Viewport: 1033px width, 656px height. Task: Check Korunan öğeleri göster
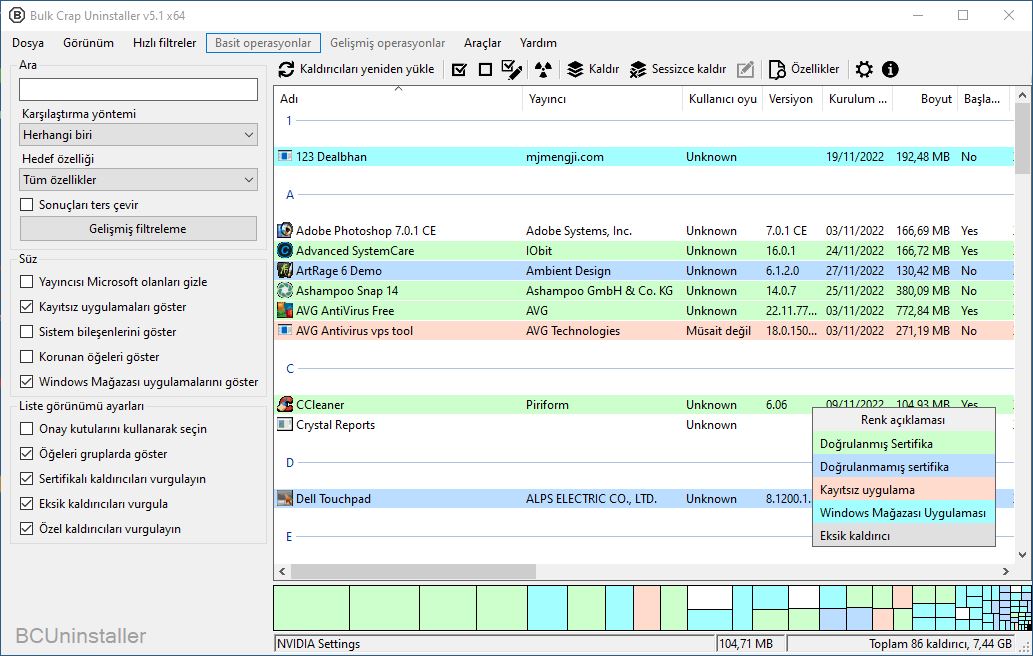(26, 357)
